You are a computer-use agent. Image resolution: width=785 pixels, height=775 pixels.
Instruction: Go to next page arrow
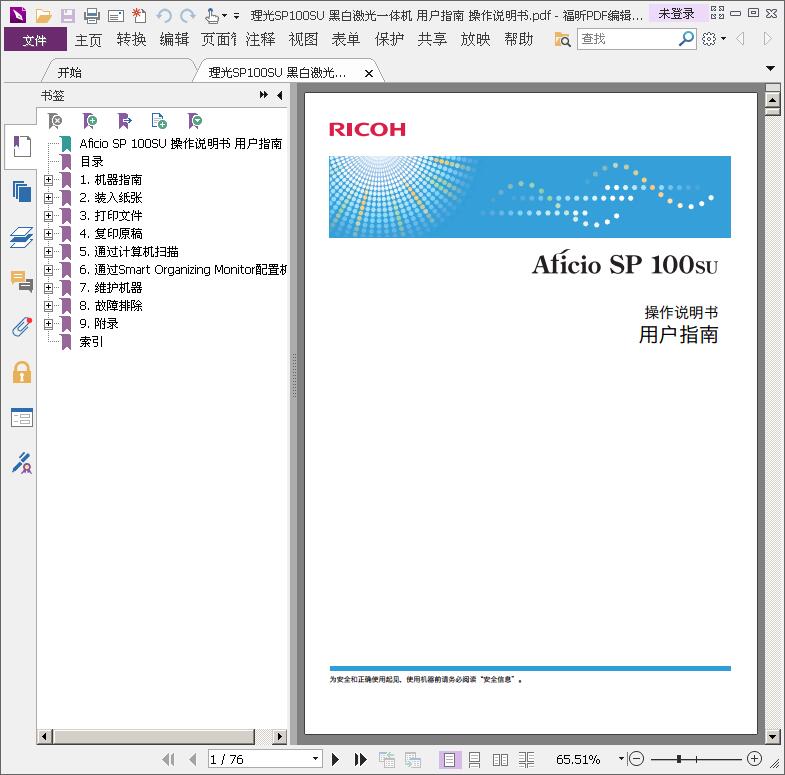[335, 759]
